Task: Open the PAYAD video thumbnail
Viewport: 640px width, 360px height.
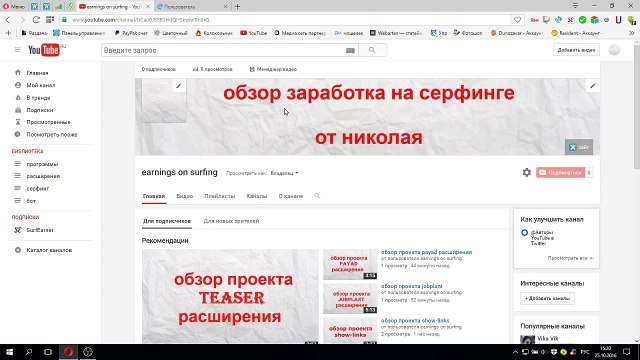Action: 350,264
